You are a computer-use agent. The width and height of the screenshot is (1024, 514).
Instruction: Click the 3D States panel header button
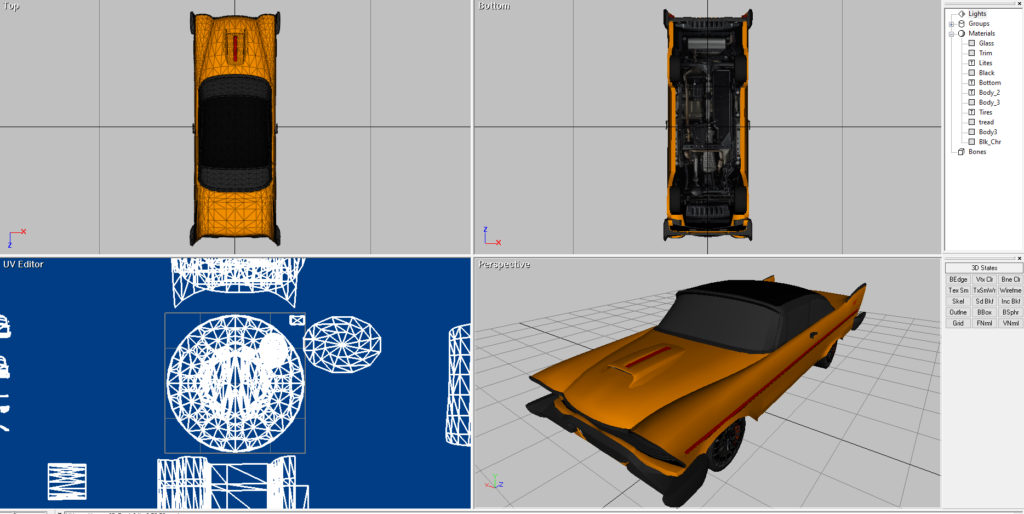click(983, 268)
